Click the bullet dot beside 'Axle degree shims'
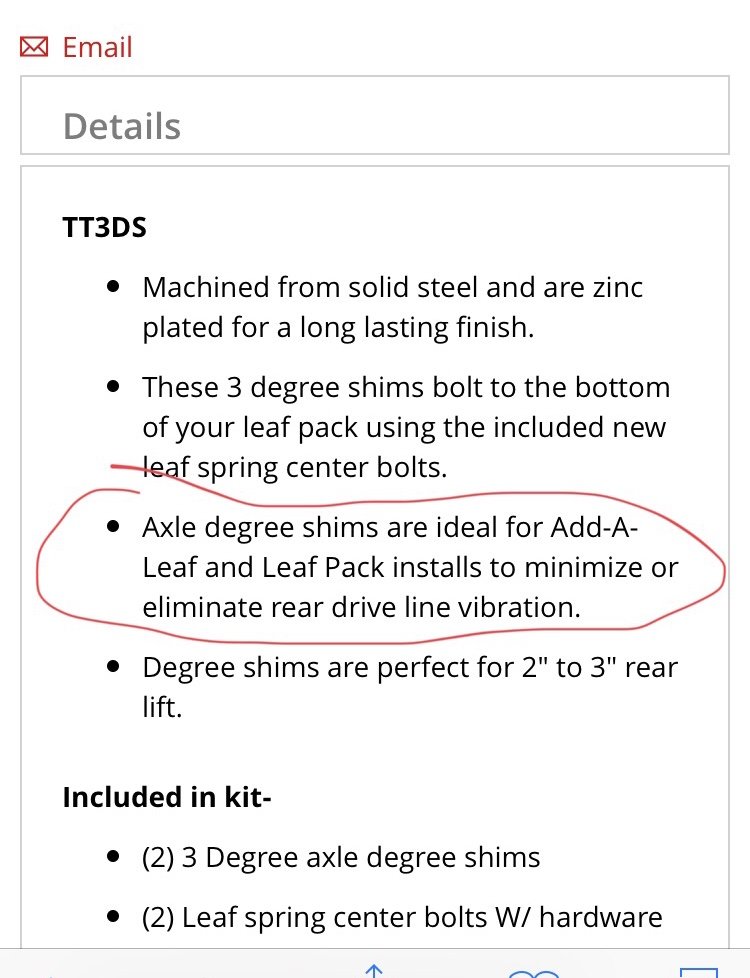750x978 pixels. pos(113,526)
